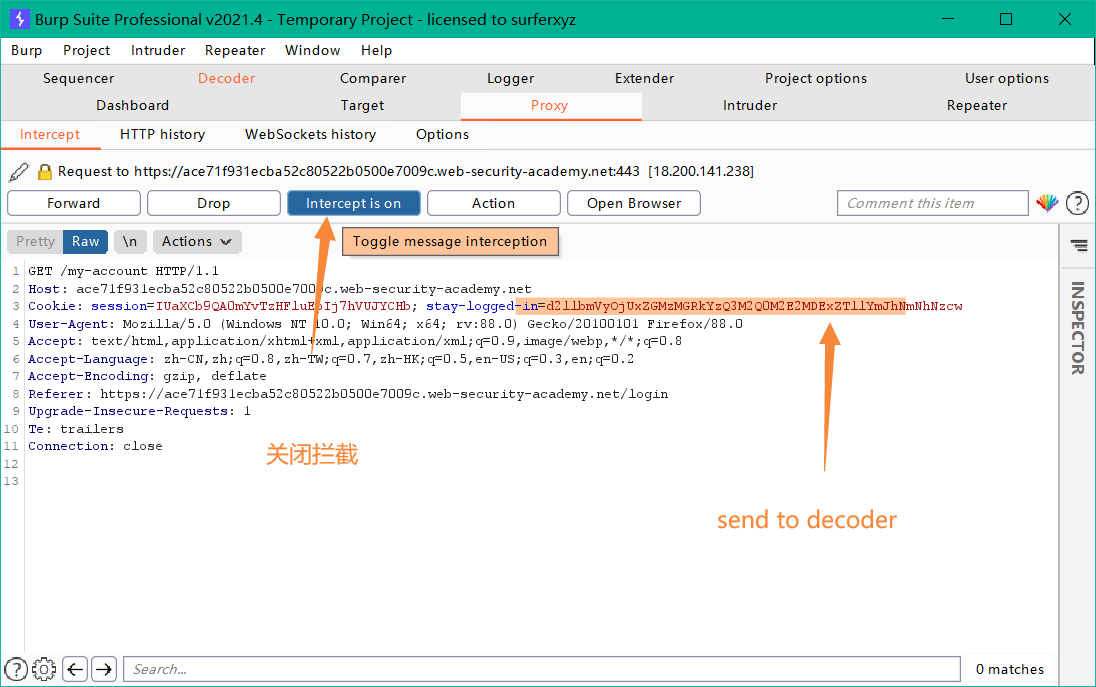Click the HTTPS padlock icon
The width and height of the screenshot is (1096, 687).
pyautogui.click(x=45, y=172)
